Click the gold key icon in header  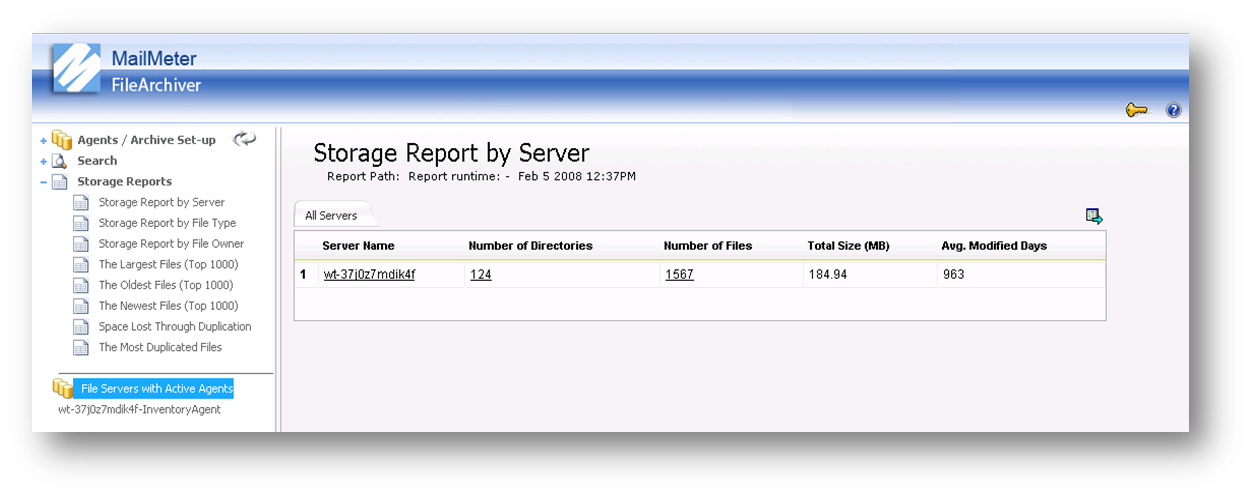[1137, 110]
